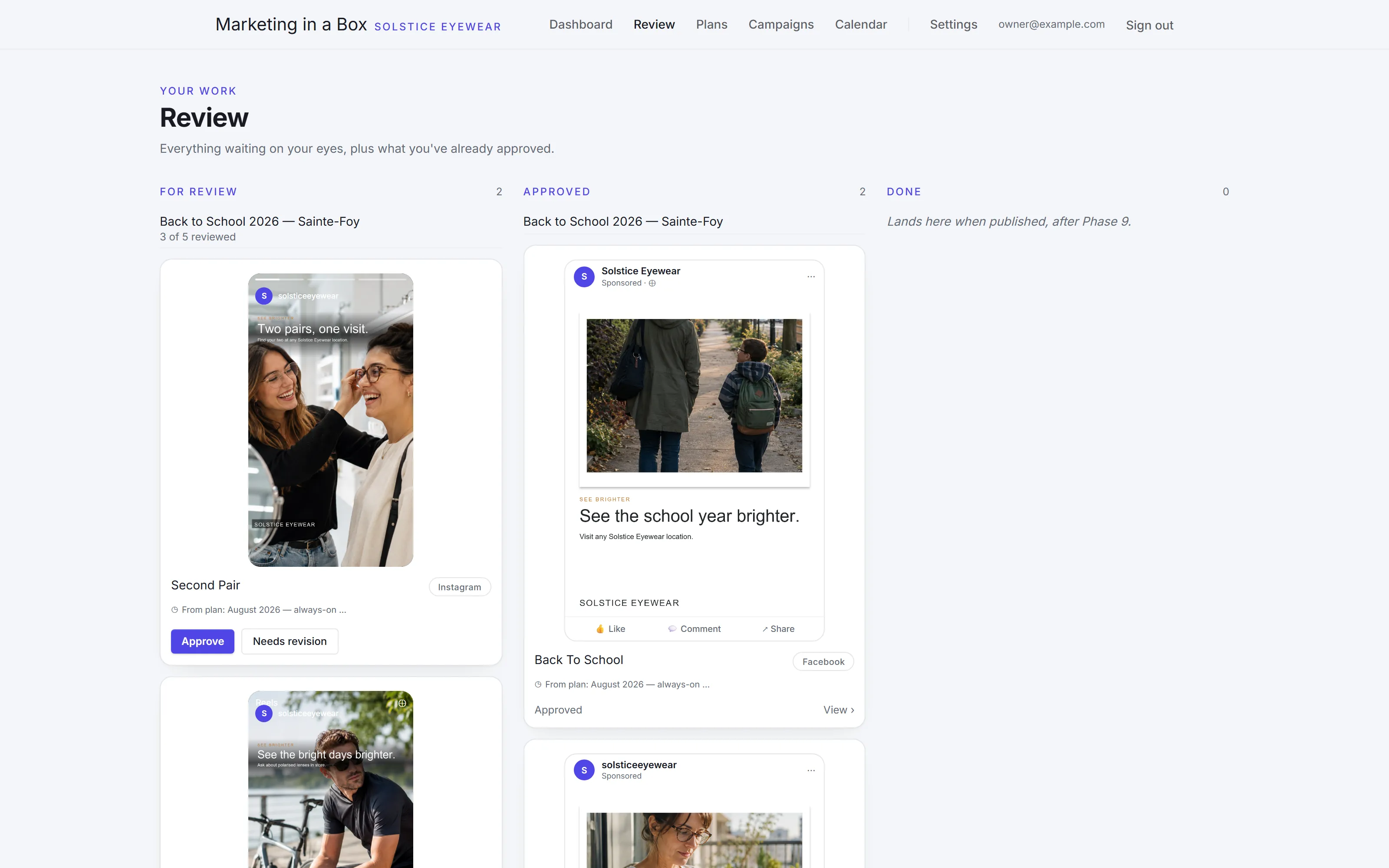Image resolution: width=1389 pixels, height=868 pixels.
Task: Click the Visit any Solstice Eyewear location text
Action: point(636,537)
